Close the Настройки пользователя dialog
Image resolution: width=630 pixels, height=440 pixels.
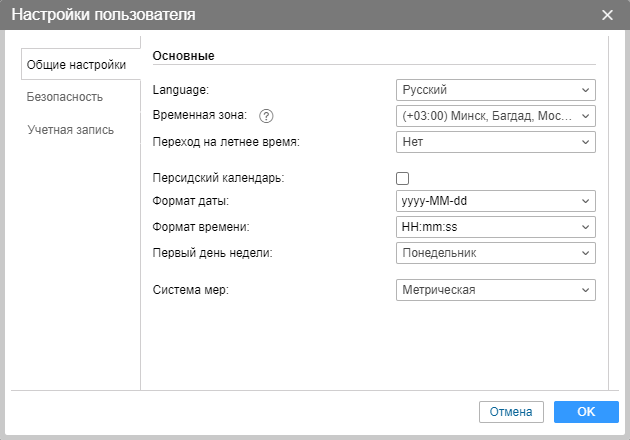click(x=607, y=14)
